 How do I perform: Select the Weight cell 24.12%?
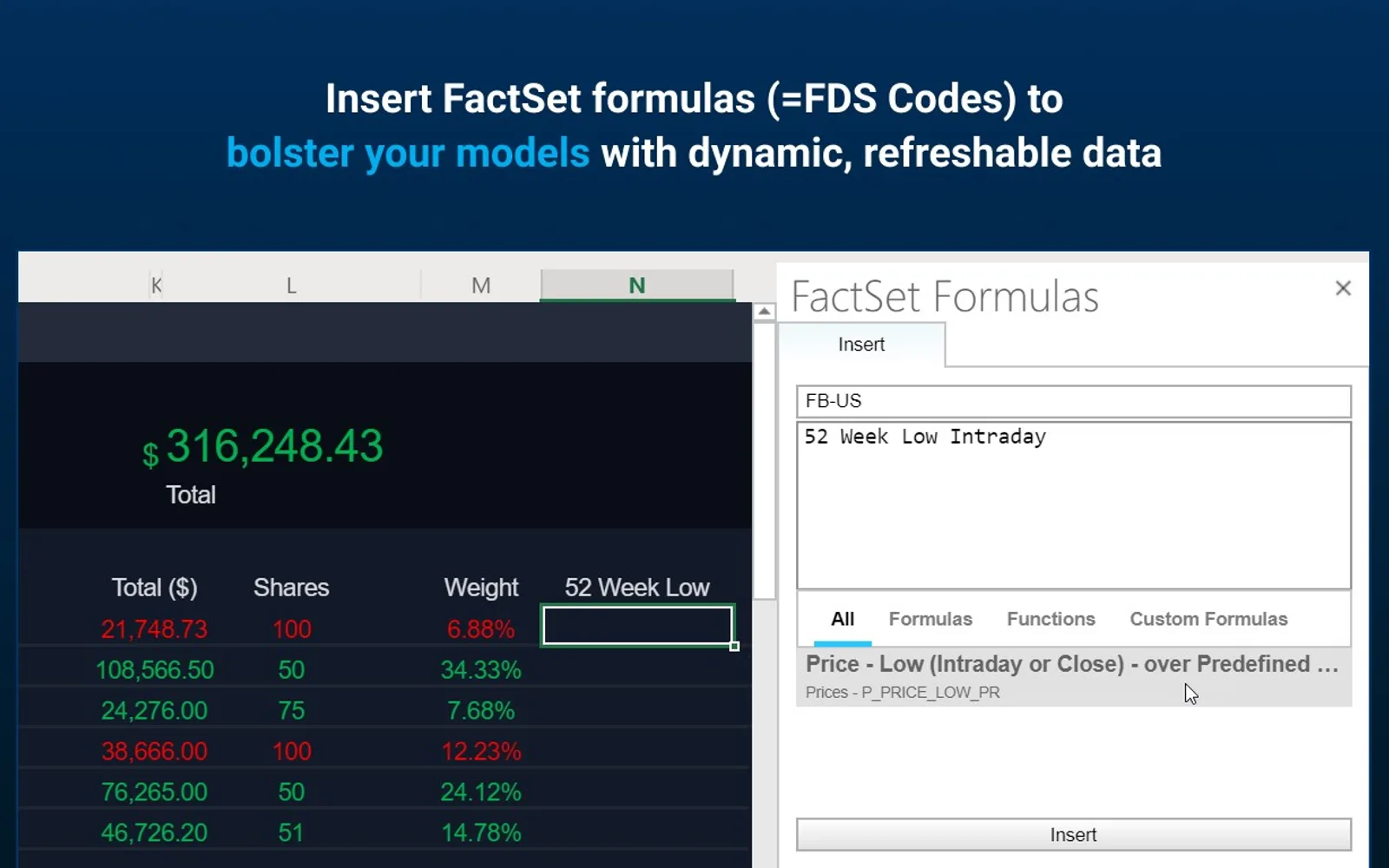pos(481,792)
